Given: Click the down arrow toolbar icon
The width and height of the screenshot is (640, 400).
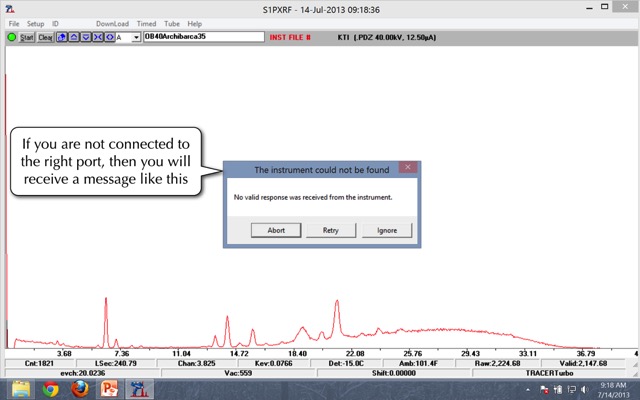Looking at the screenshot, I should (85, 37).
